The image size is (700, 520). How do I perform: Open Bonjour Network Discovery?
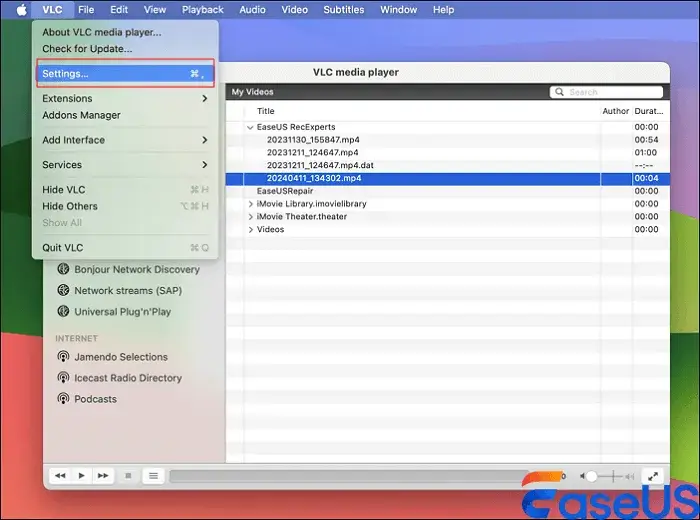[136, 269]
